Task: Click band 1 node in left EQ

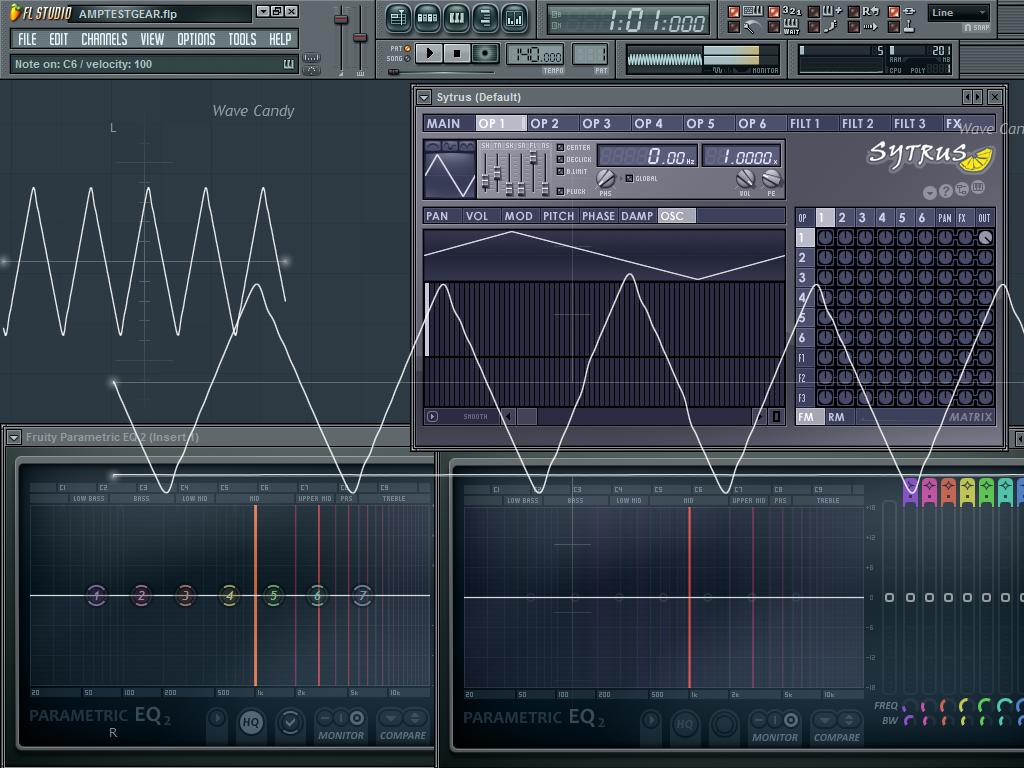Action: [97, 595]
